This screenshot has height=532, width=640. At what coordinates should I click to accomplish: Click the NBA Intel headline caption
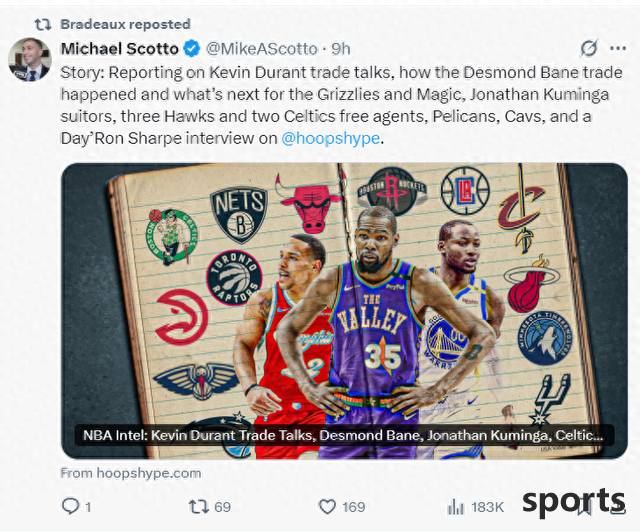pos(343,435)
